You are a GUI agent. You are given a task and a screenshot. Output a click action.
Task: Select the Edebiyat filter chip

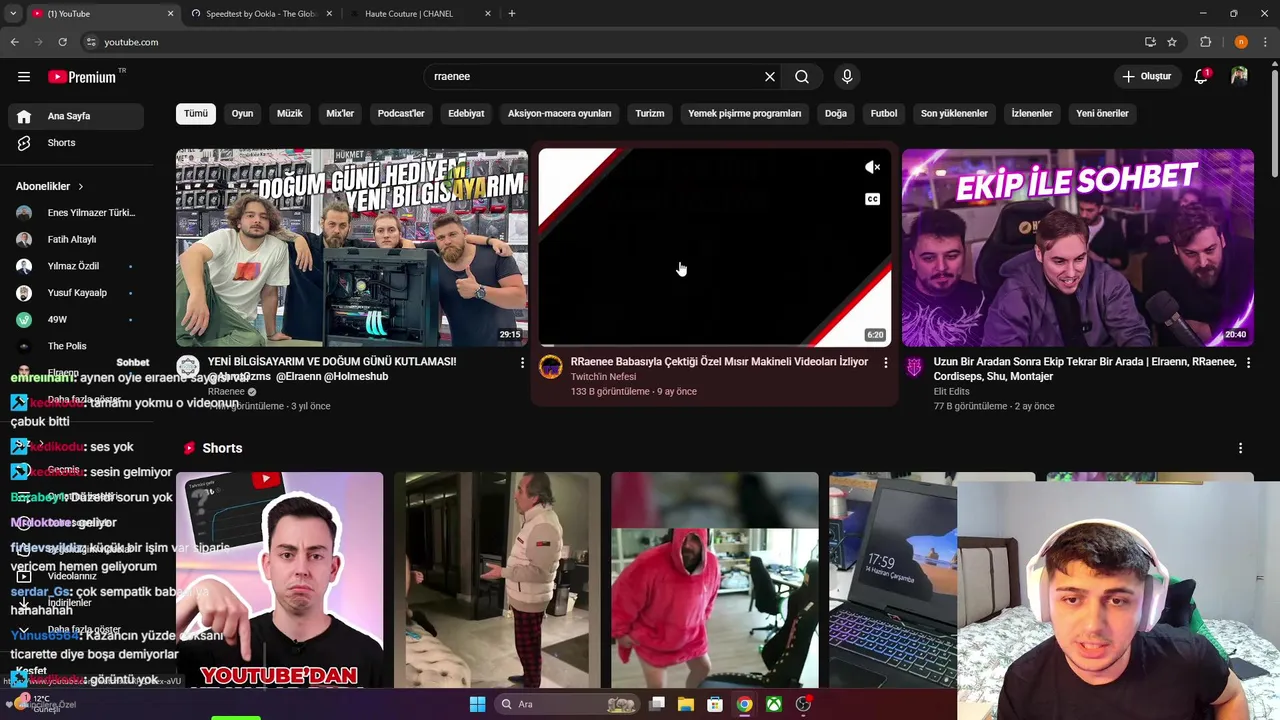(466, 114)
